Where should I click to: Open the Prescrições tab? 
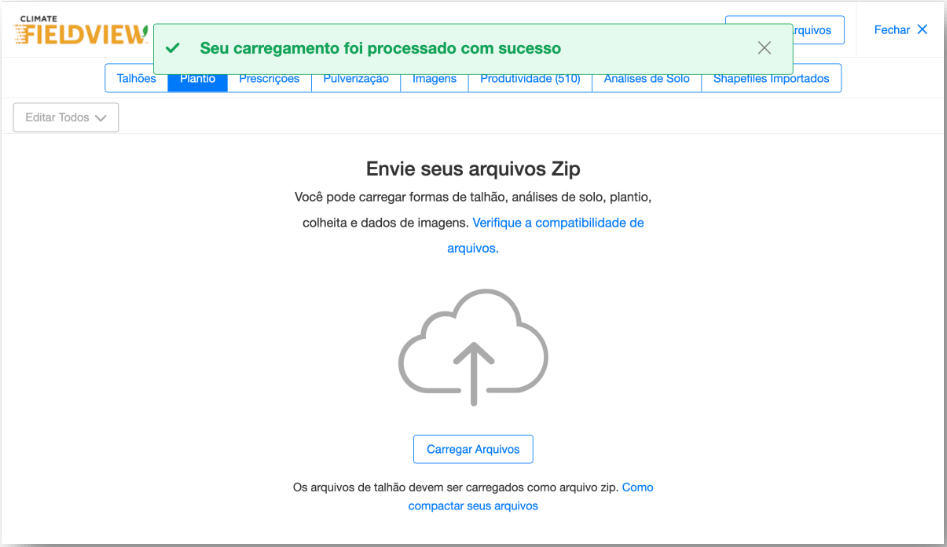click(269, 79)
